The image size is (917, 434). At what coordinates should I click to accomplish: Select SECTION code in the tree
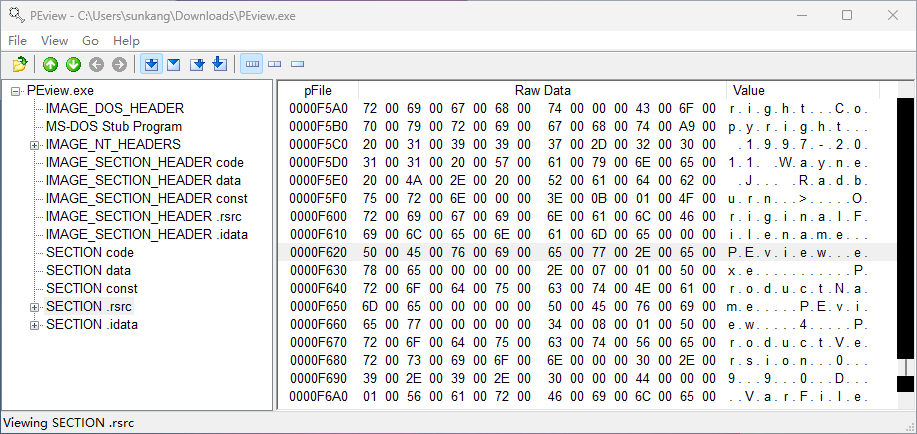[90, 252]
